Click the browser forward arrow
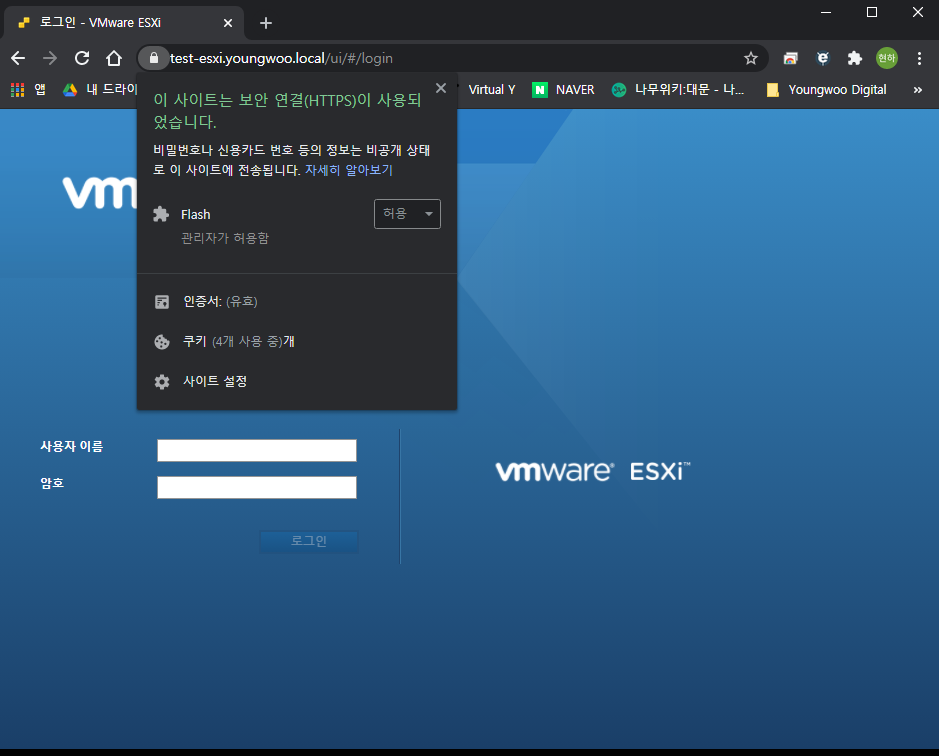Viewport: 939px width, 756px height. coord(50,58)
